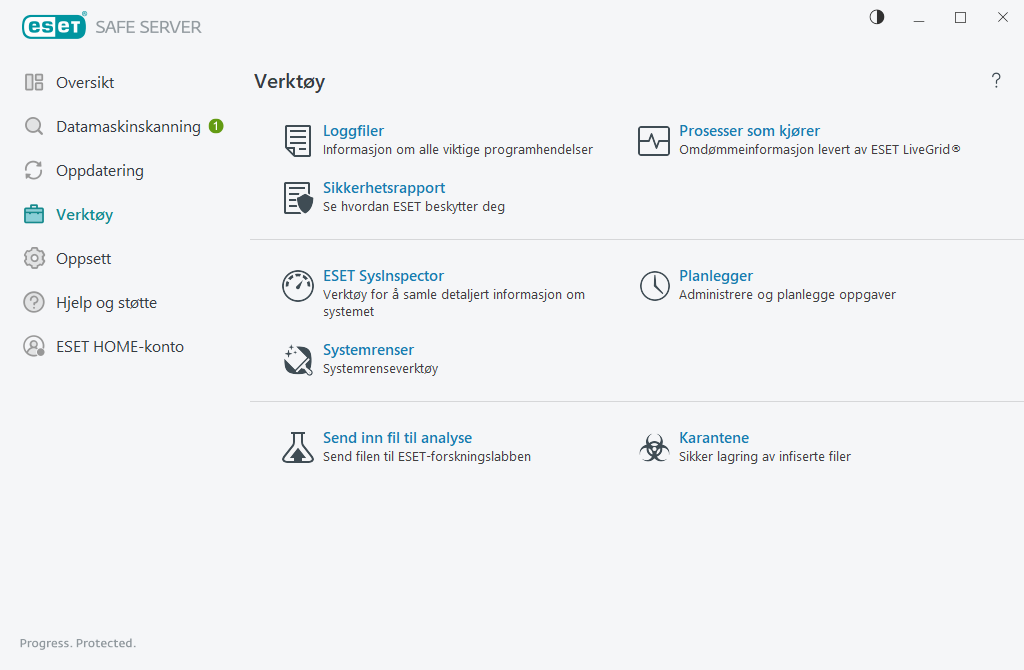Open ESET HOME-konto page
The width and height of the screenshot is (1024, 670).
119,347
